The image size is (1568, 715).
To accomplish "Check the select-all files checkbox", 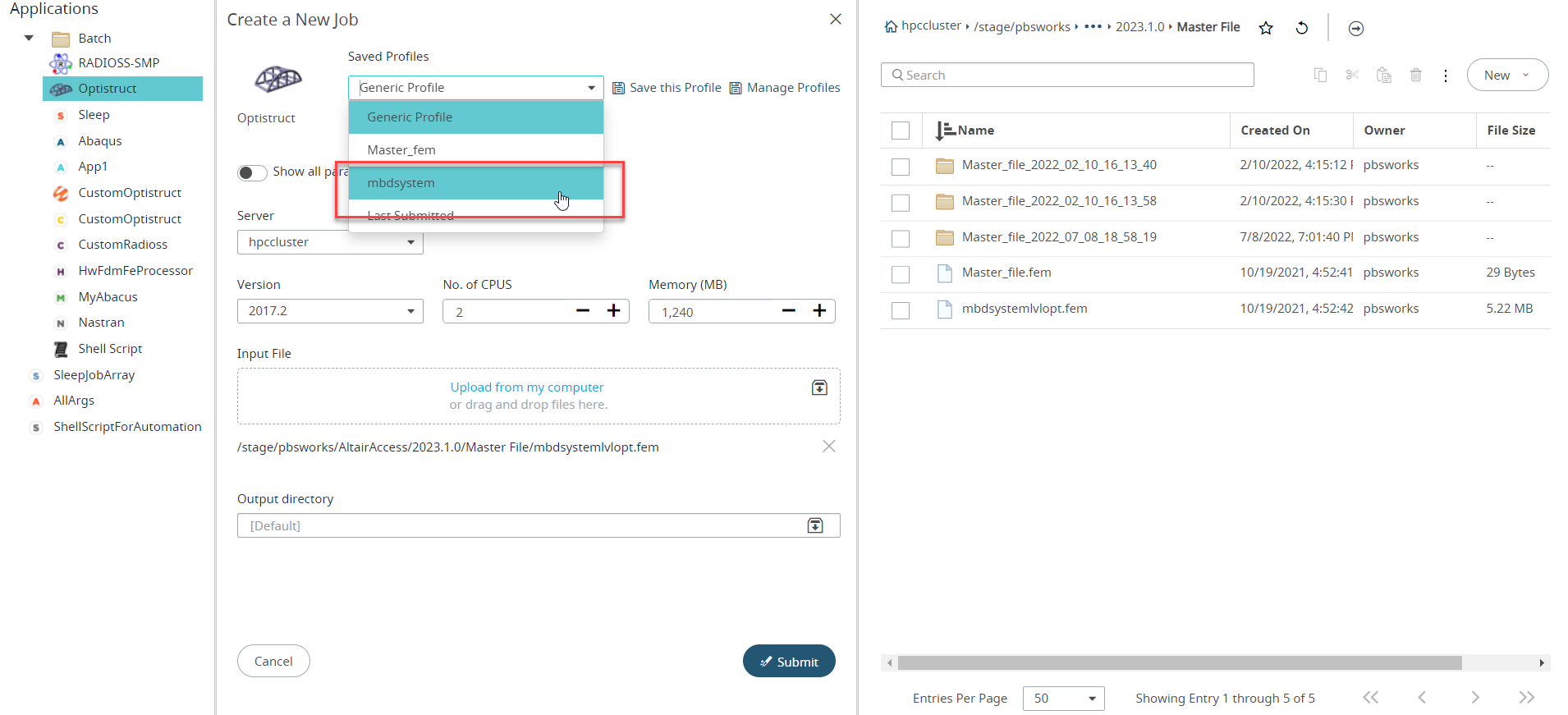I will pyautogui.click(x=901, y=131).
